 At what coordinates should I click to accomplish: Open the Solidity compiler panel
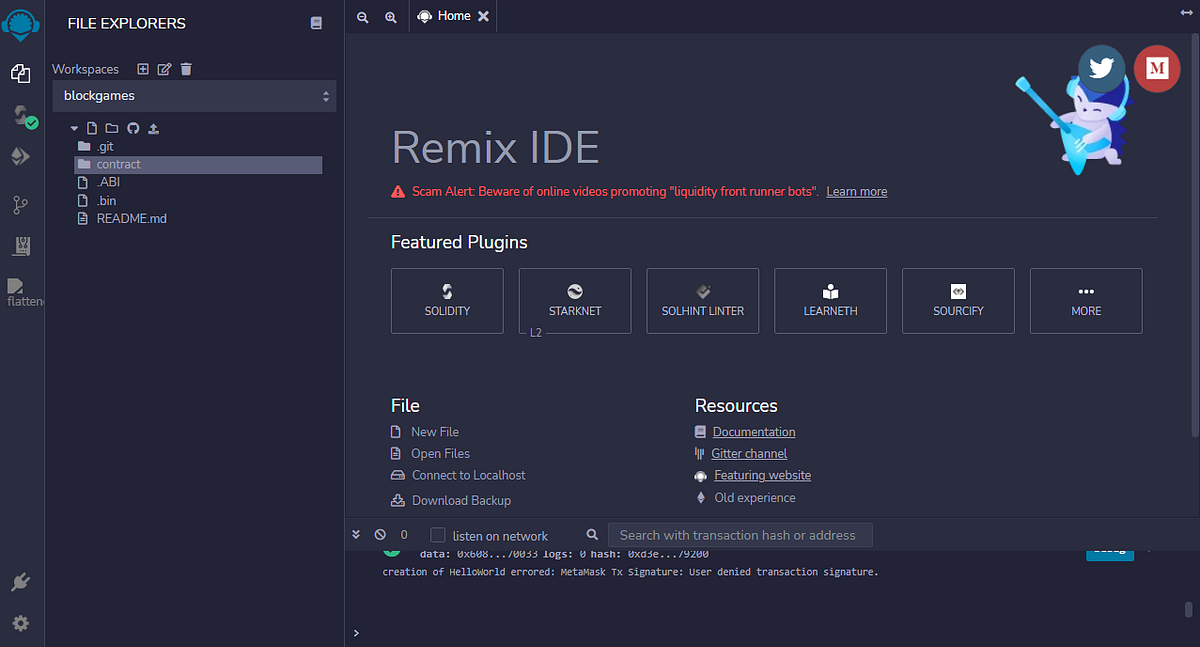tap(21, 116)
